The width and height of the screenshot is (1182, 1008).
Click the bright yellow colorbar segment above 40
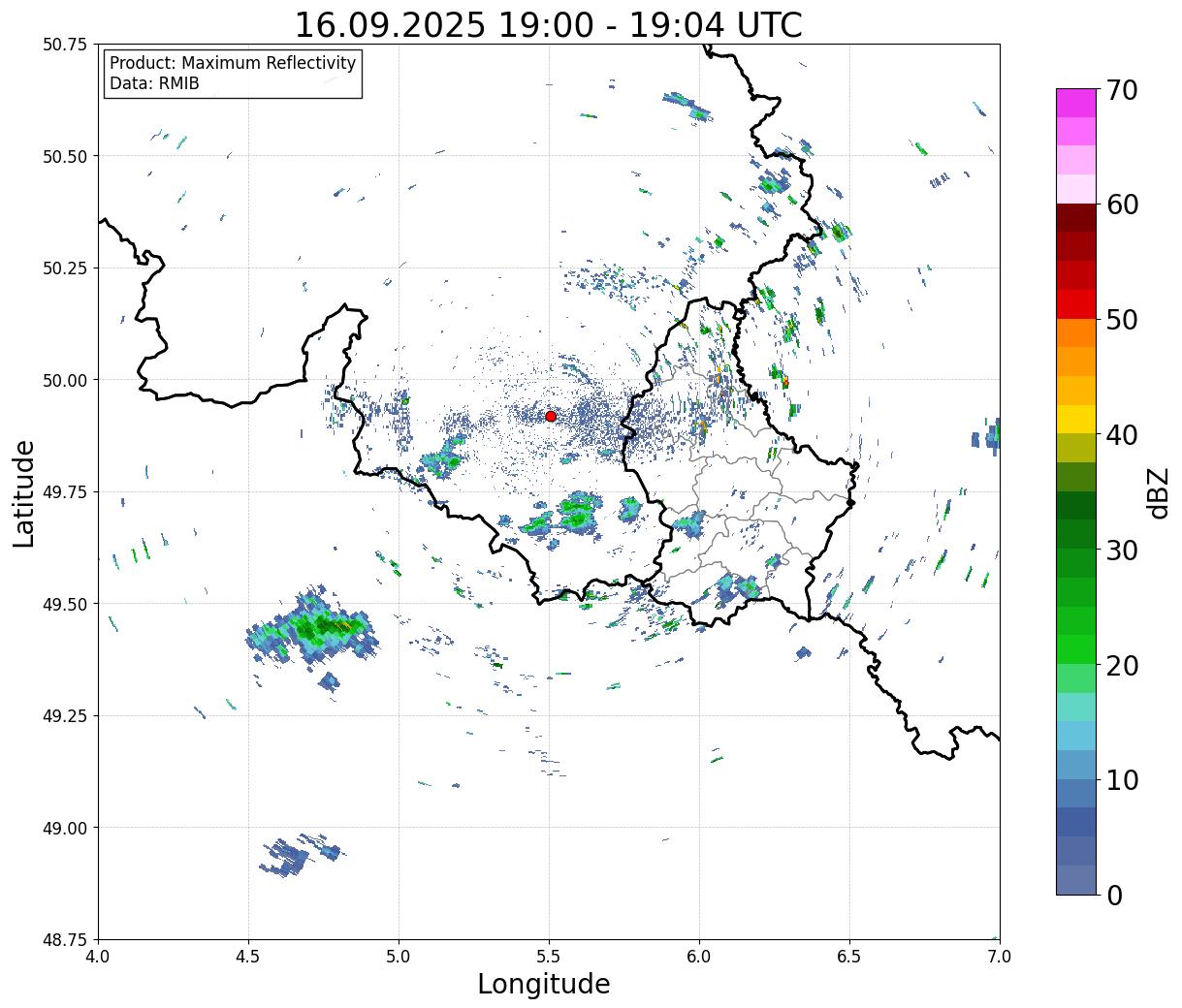(x=1076, y=419)
